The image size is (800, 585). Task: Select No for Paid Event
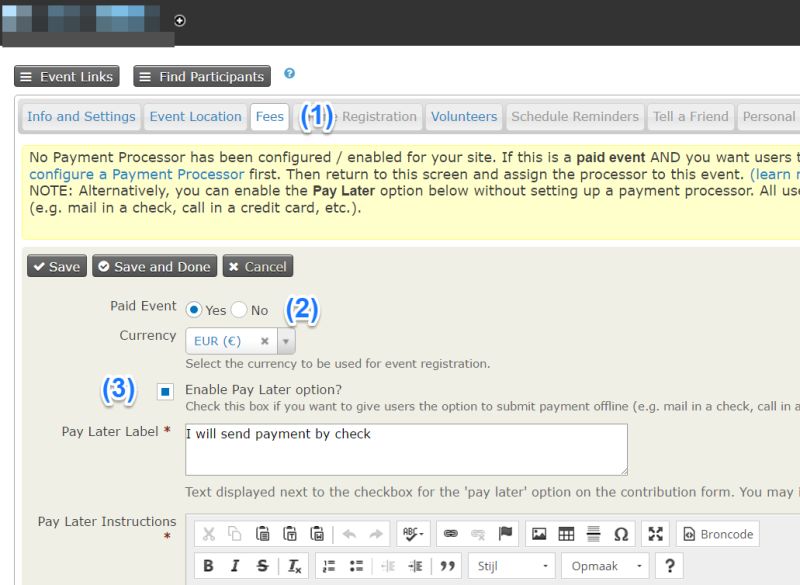pos(239,310)
